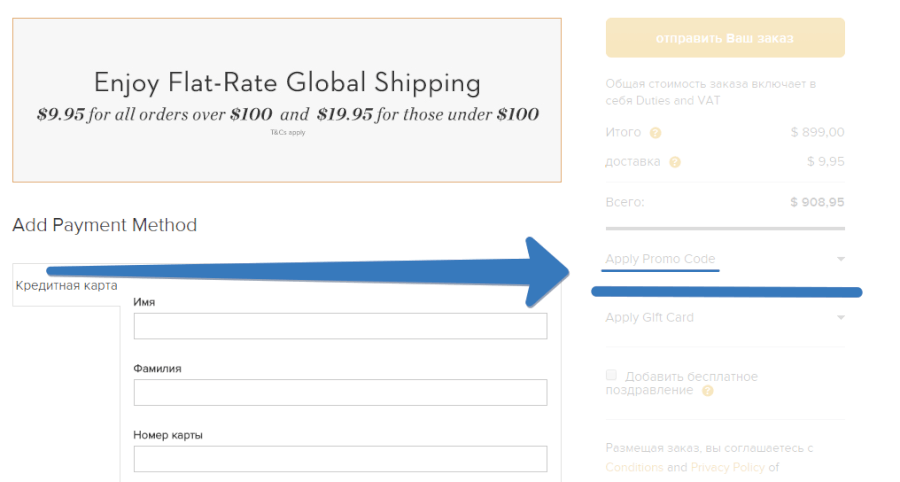900x482 pixels.
Task: Click the Apply Gift Card text
Action: (x=649, y=318)
